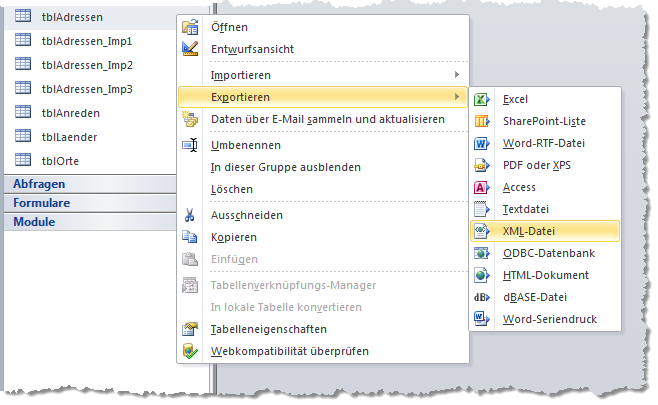The image size is (658, 405).
Task: Click the table icon beside tblLaender
Action: click(x=23, y=136)
